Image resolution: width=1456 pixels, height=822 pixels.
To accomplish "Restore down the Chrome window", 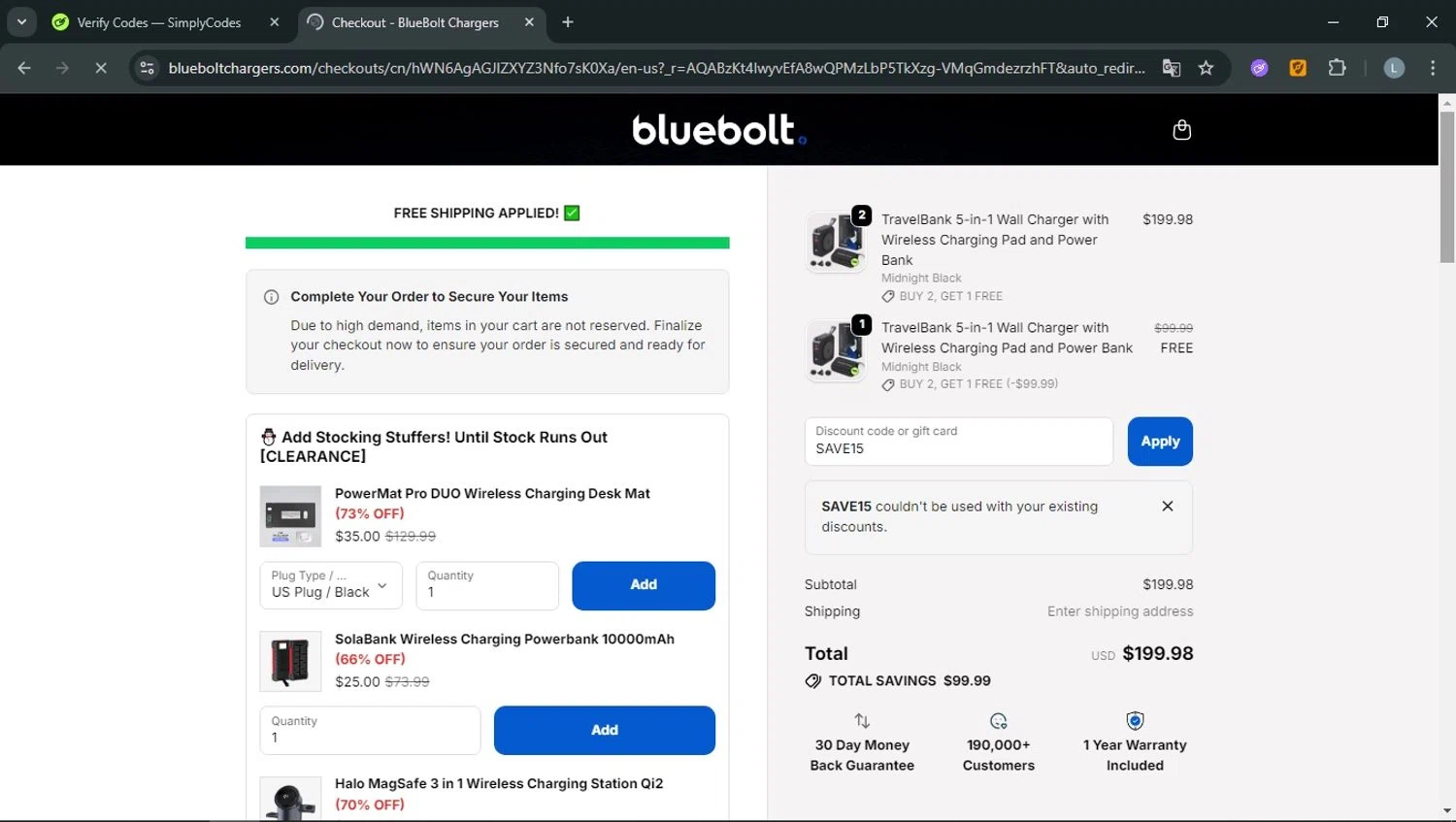I will (x=1382, y=22).
